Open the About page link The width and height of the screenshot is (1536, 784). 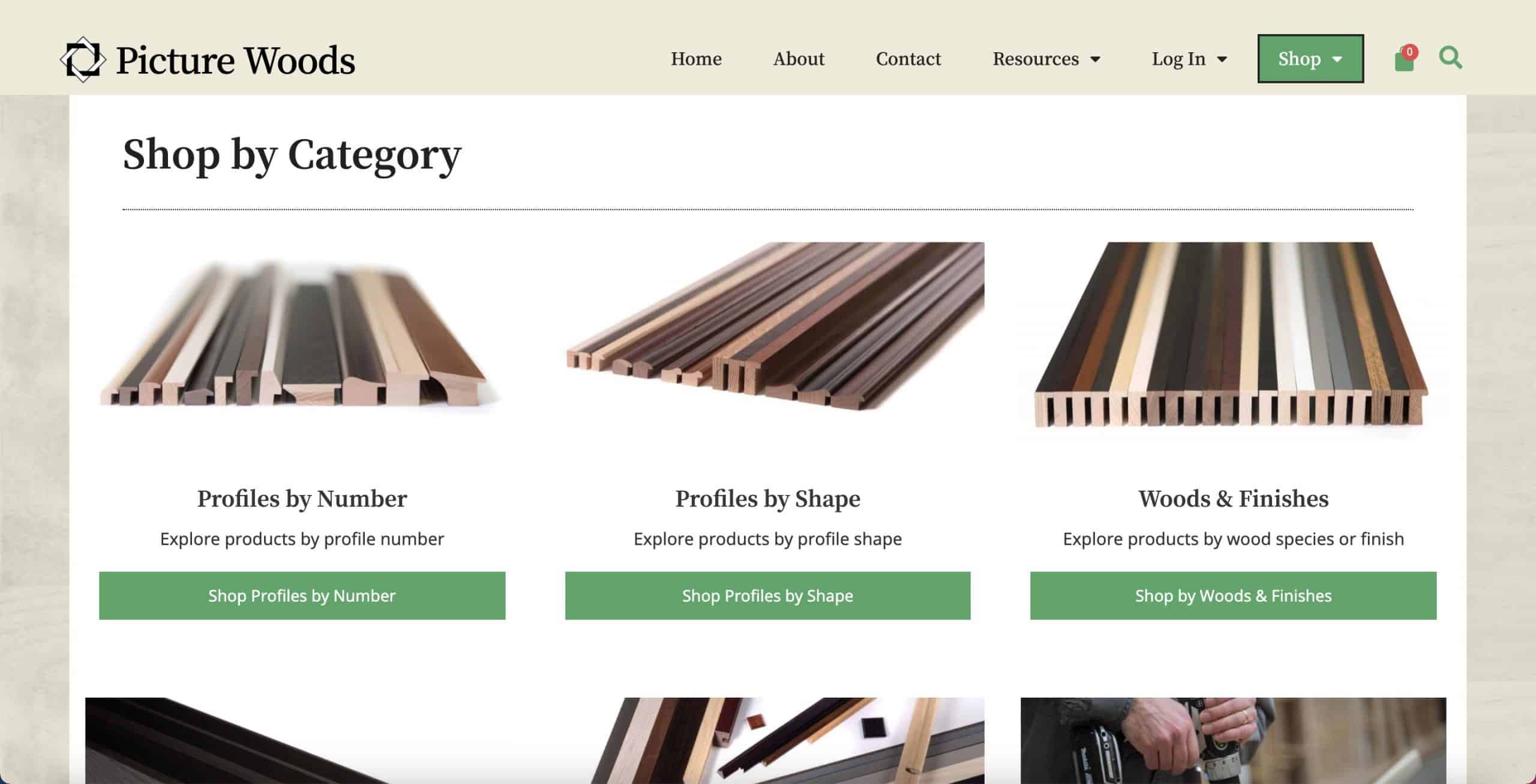[x=799, y=59]
